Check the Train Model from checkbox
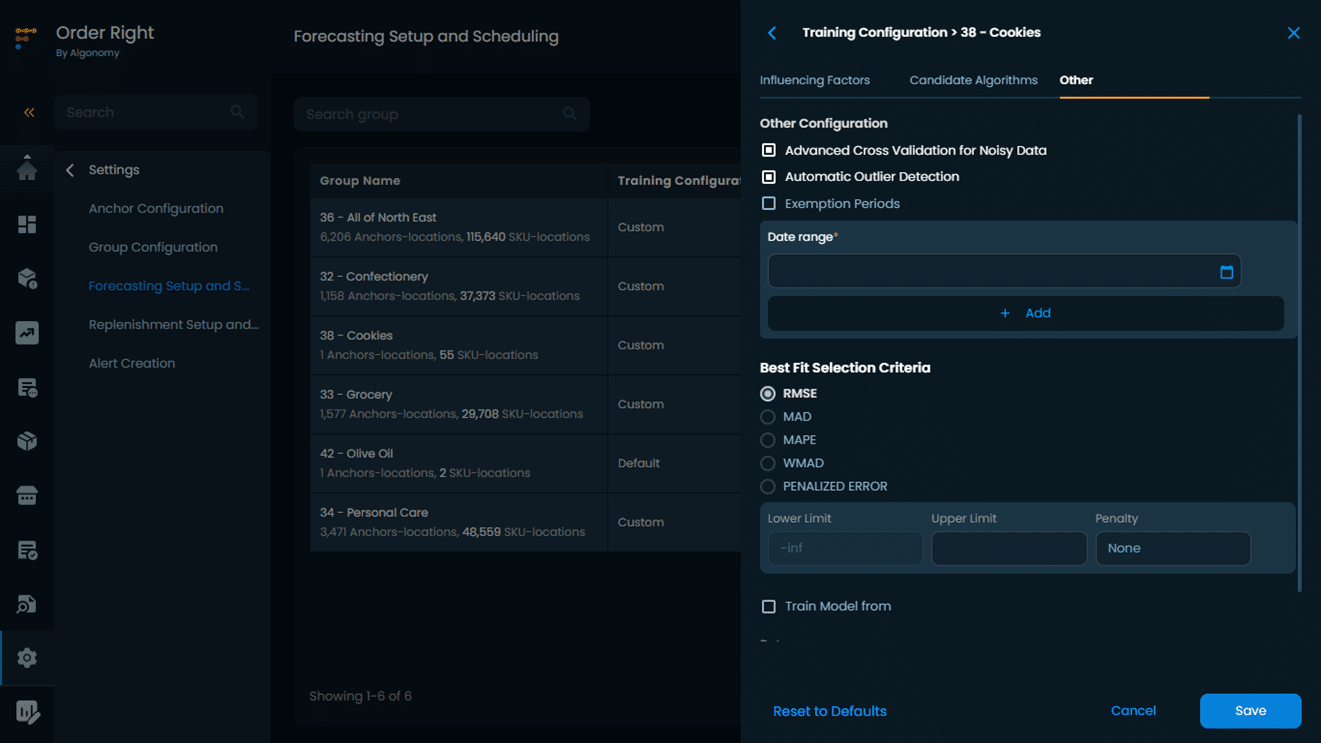The image size is (1321, 743). [769, 607]
